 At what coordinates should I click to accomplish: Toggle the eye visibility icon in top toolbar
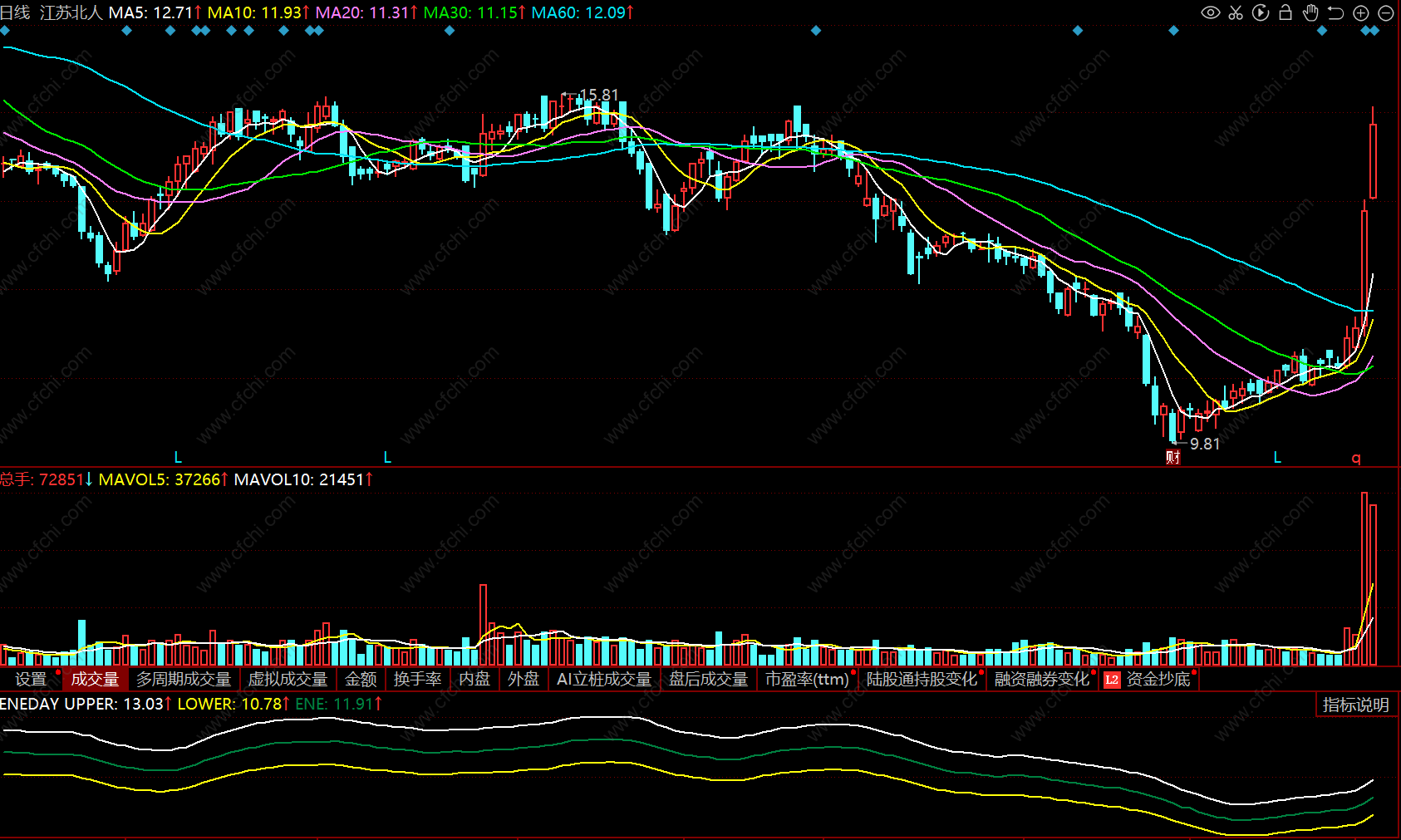tap(1211, 12)
